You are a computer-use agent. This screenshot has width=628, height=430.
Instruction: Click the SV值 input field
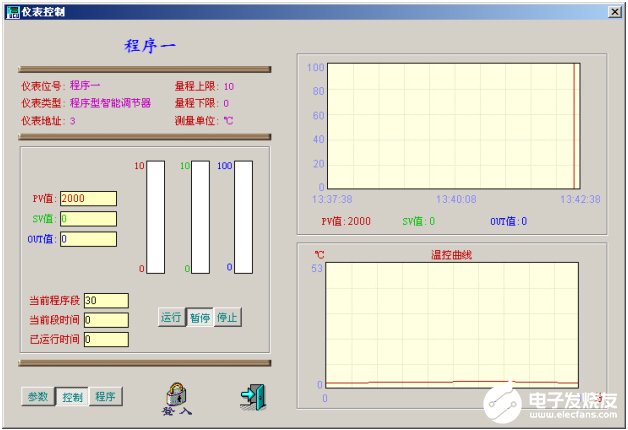coord(89,219)
